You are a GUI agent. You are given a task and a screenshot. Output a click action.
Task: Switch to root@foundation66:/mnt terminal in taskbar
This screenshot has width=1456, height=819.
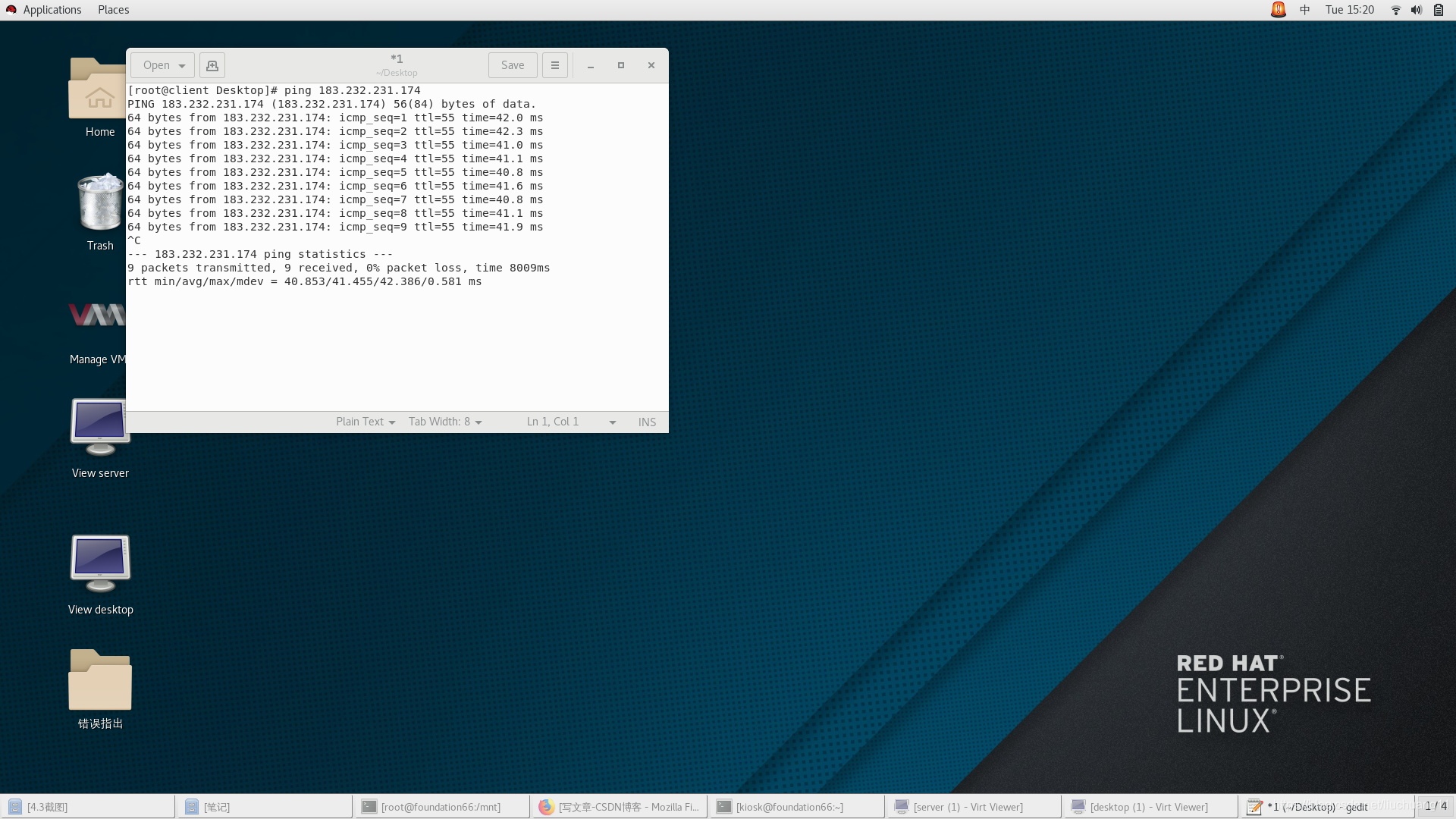[x=443, y=807]
